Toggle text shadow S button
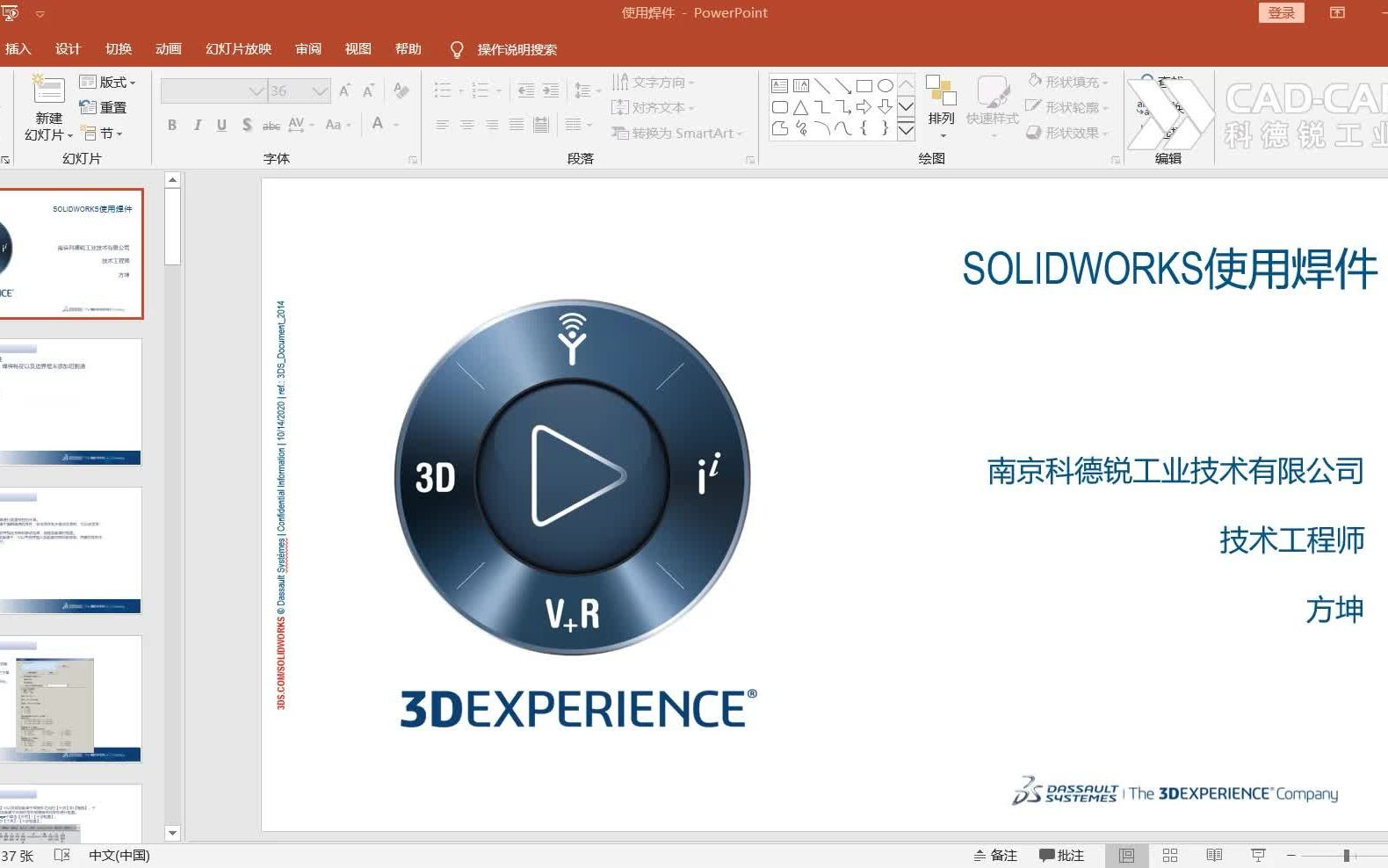The height and width of the screenshot is (868, 1388). (247, 125)
